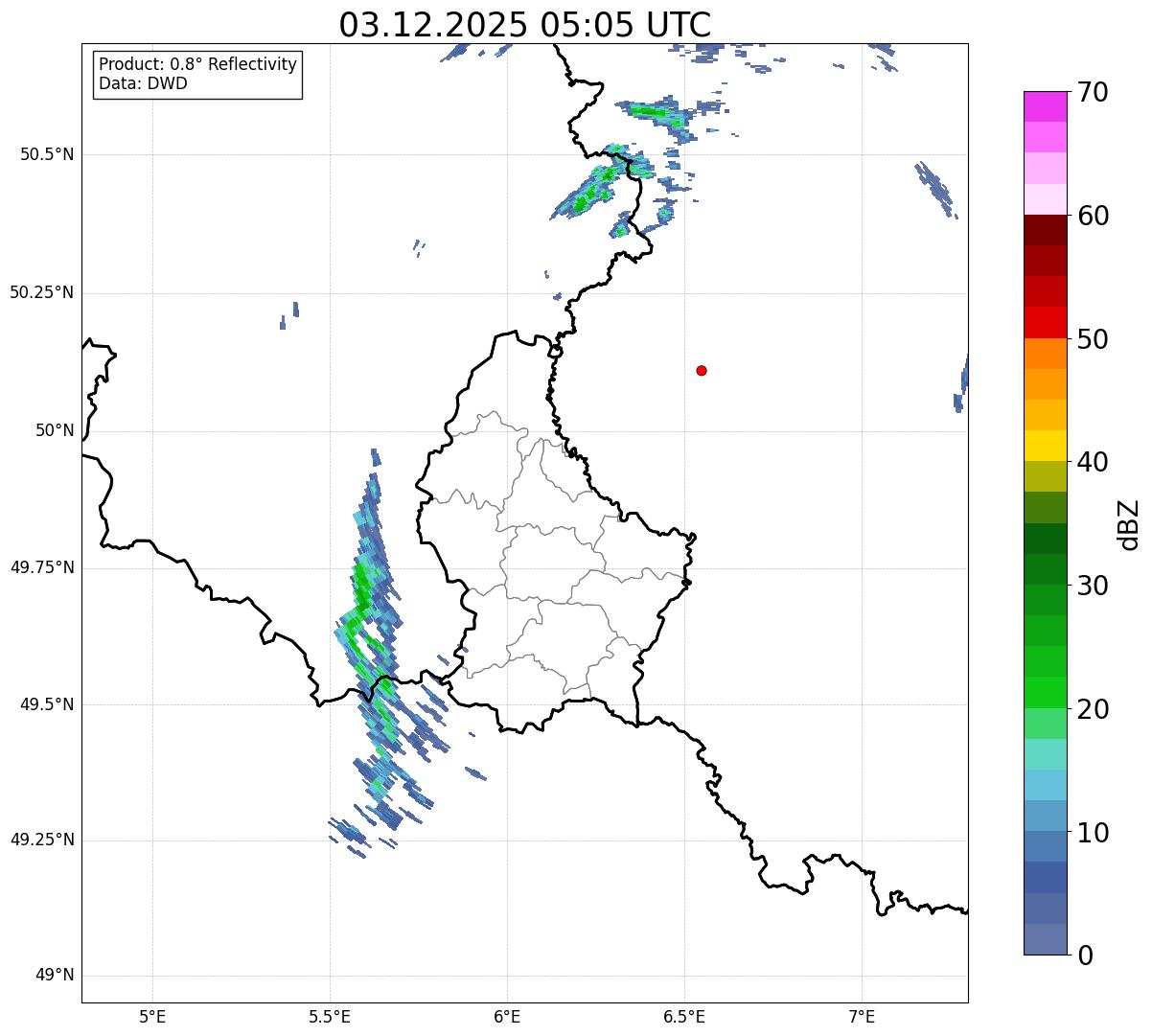
Task: Click the 40 colorbar tick label
Action: (1093, 462)
